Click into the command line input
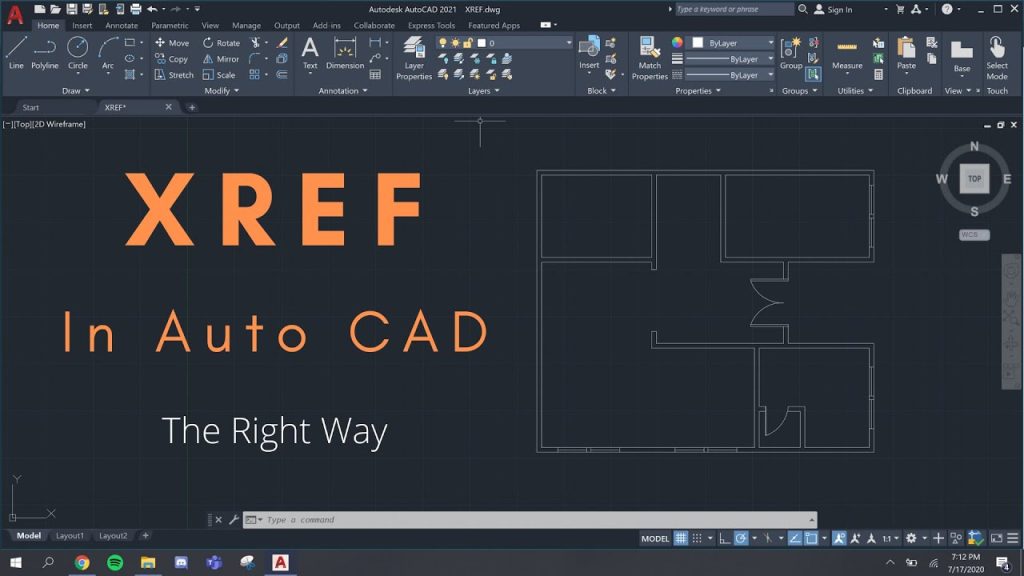Viewport: 1024px width, 576px height. 530,520
